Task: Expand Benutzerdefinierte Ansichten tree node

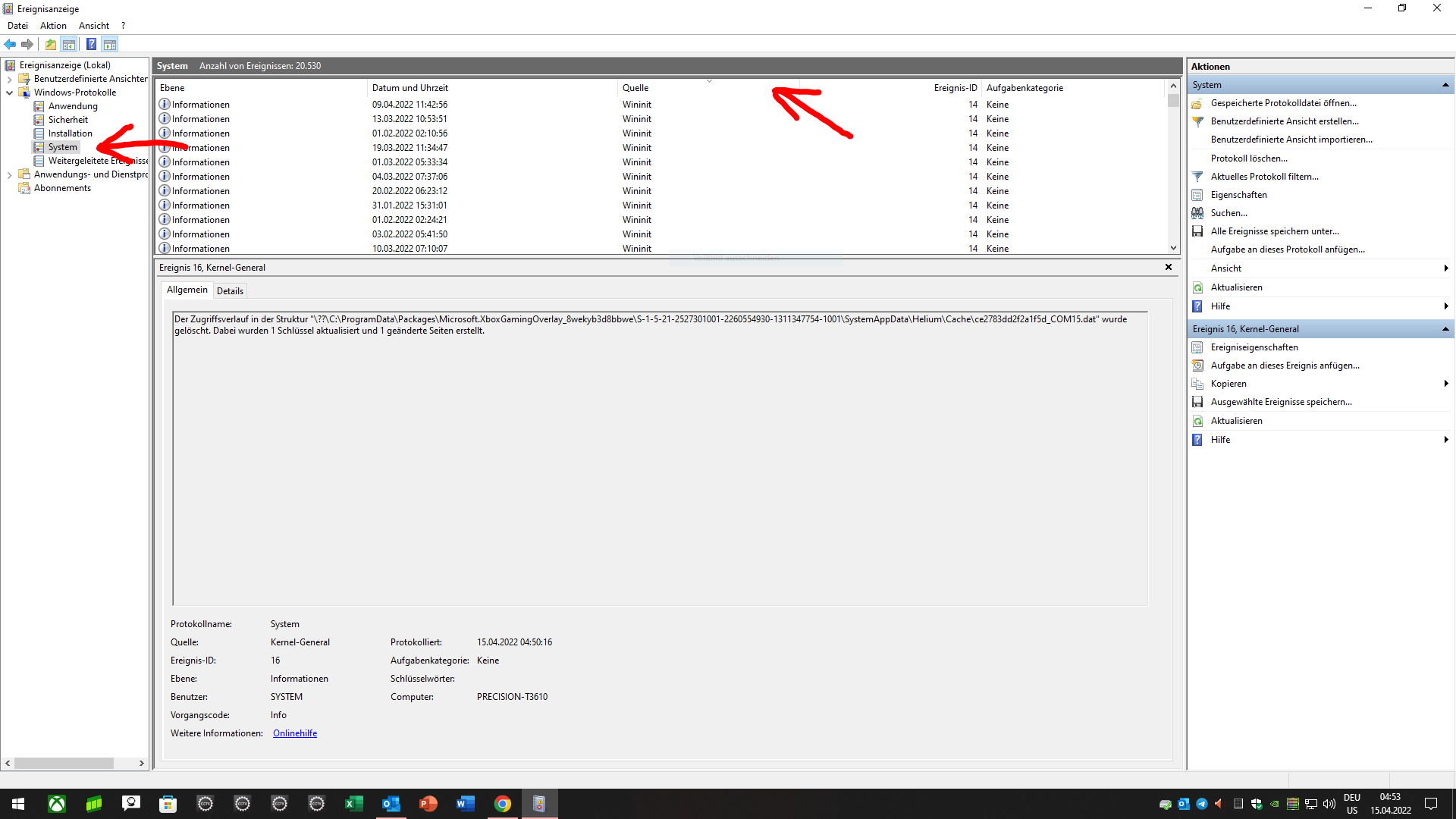Action: pyautogui.click(x=10, y=79)
